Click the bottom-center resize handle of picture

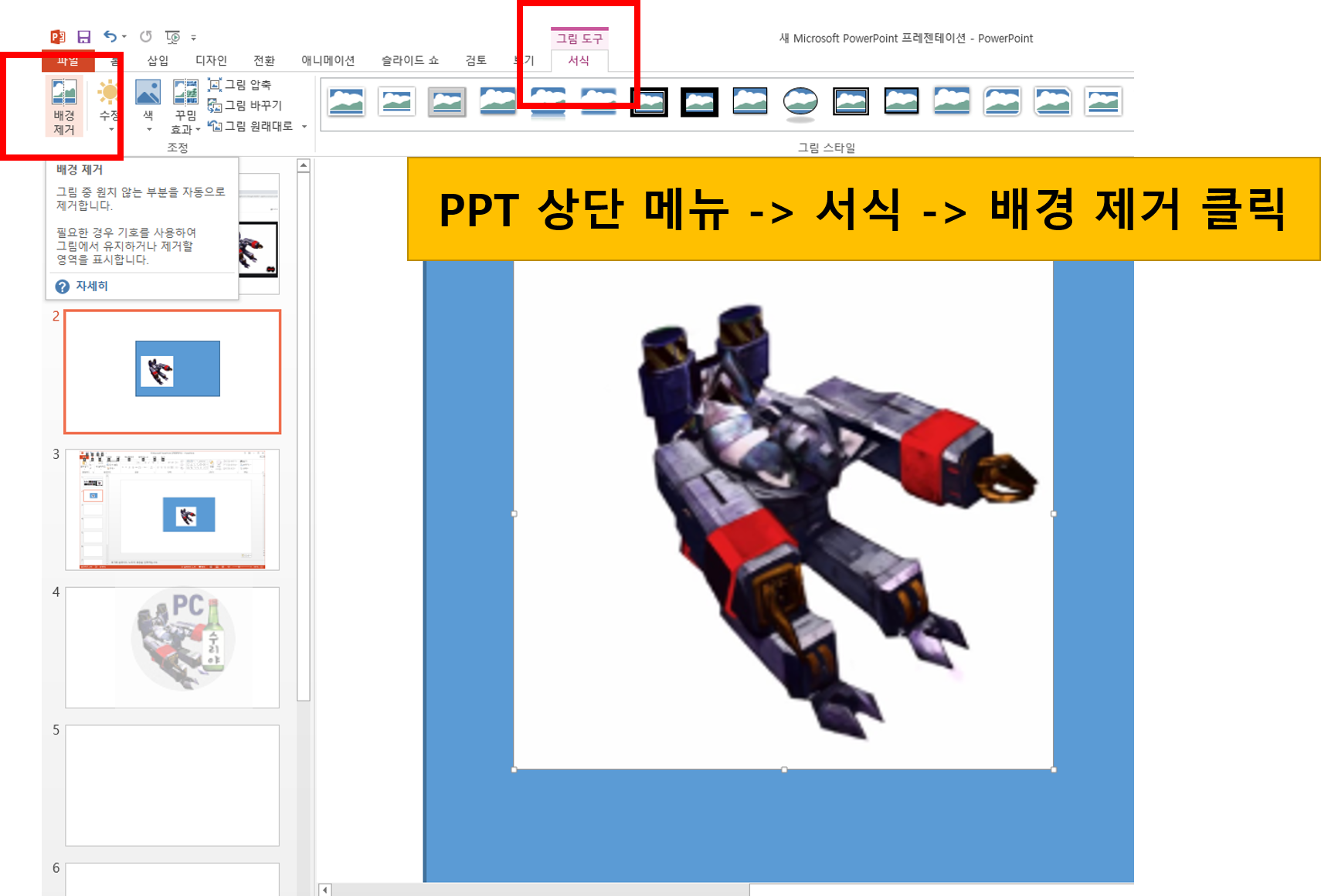(x=784, y=769)
